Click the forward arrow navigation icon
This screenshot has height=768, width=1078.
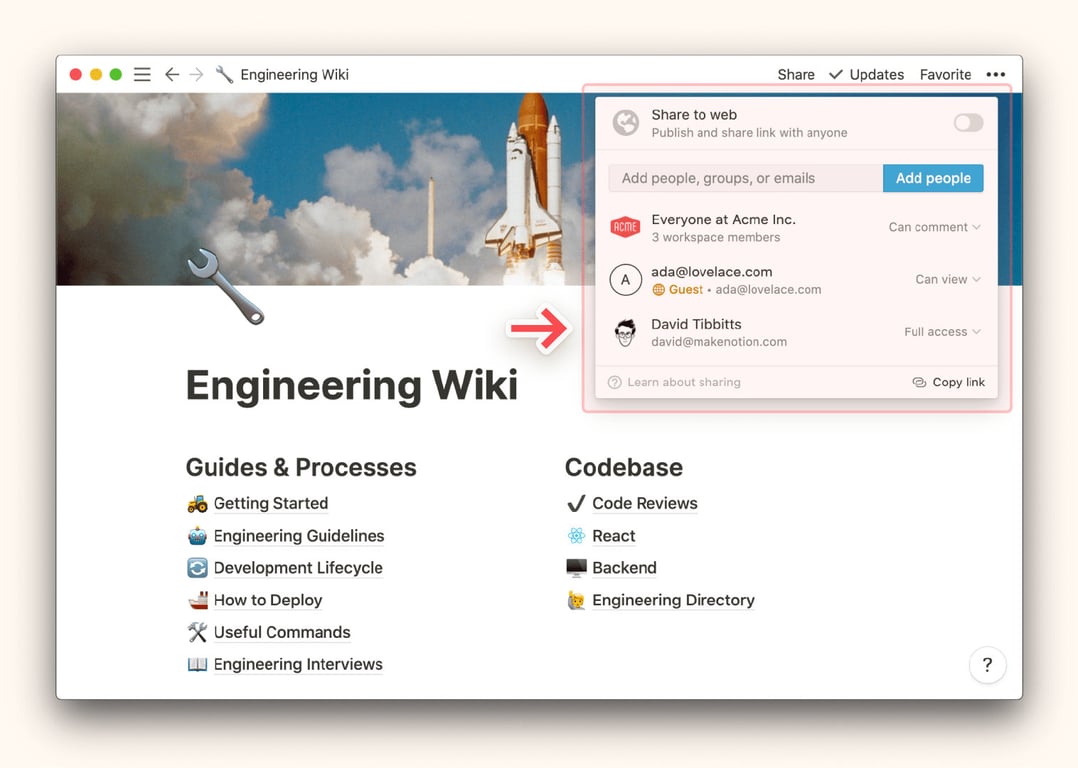pos(196,75)
